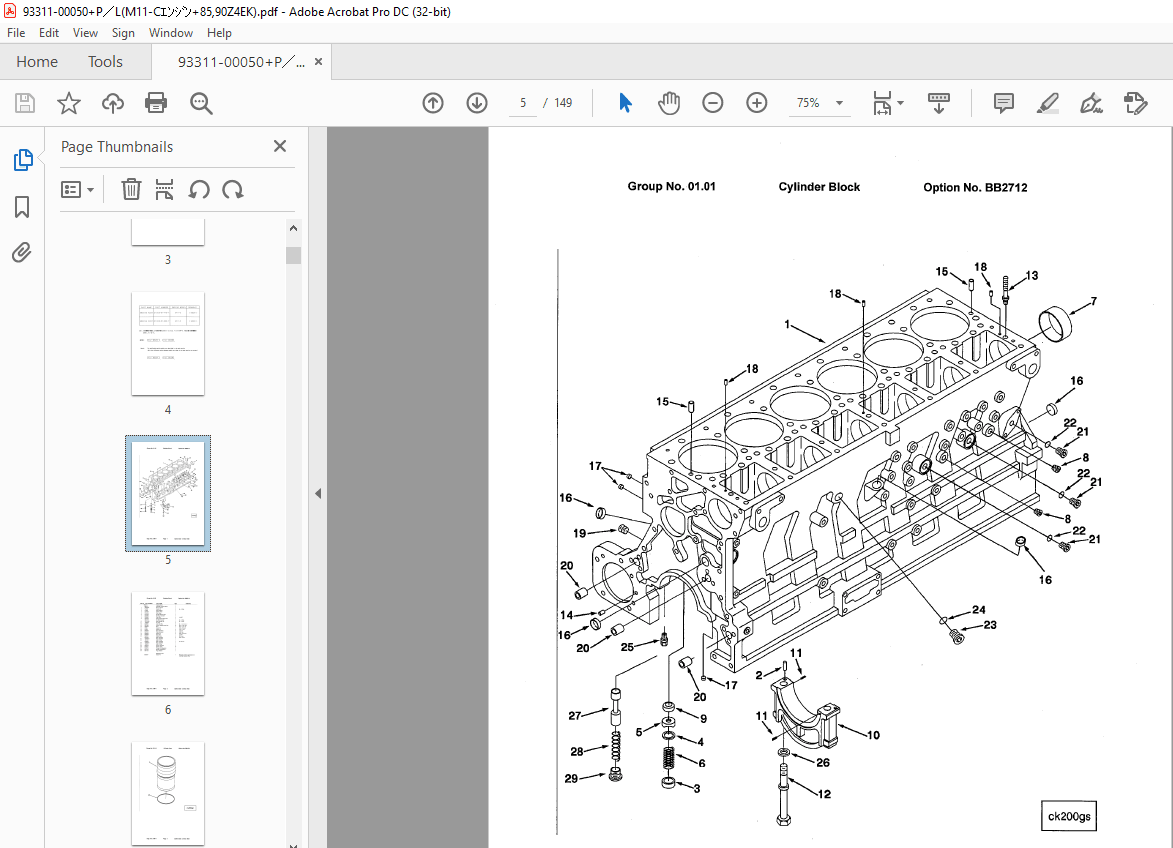Viewport: 1173px width, 848px height.
Task: Open the thumbnail options dropdown menu
Action: pos(78,189)
